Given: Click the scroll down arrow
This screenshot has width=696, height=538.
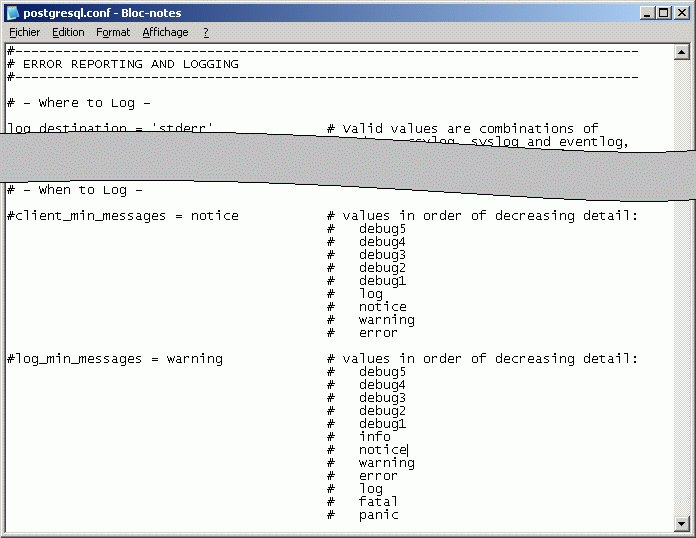Looking at the screenshot, I should click(682, 523).
